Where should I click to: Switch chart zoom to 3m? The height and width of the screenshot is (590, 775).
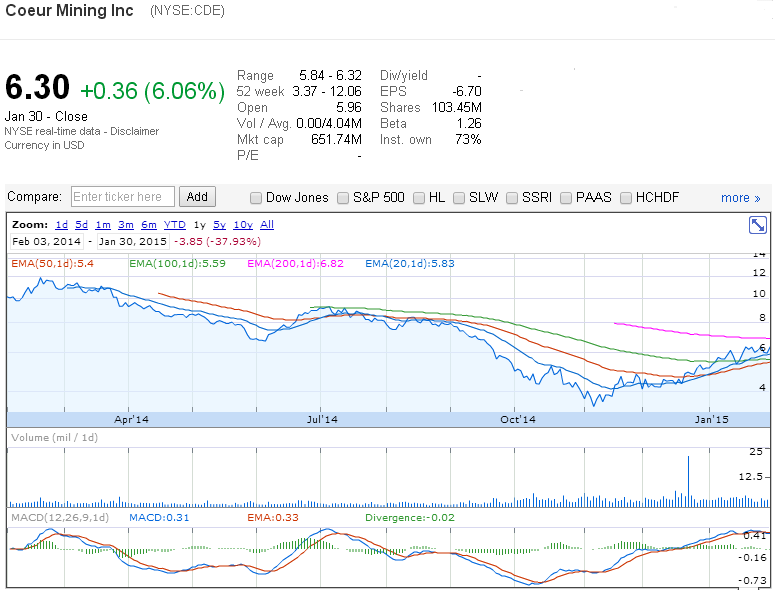126,225
